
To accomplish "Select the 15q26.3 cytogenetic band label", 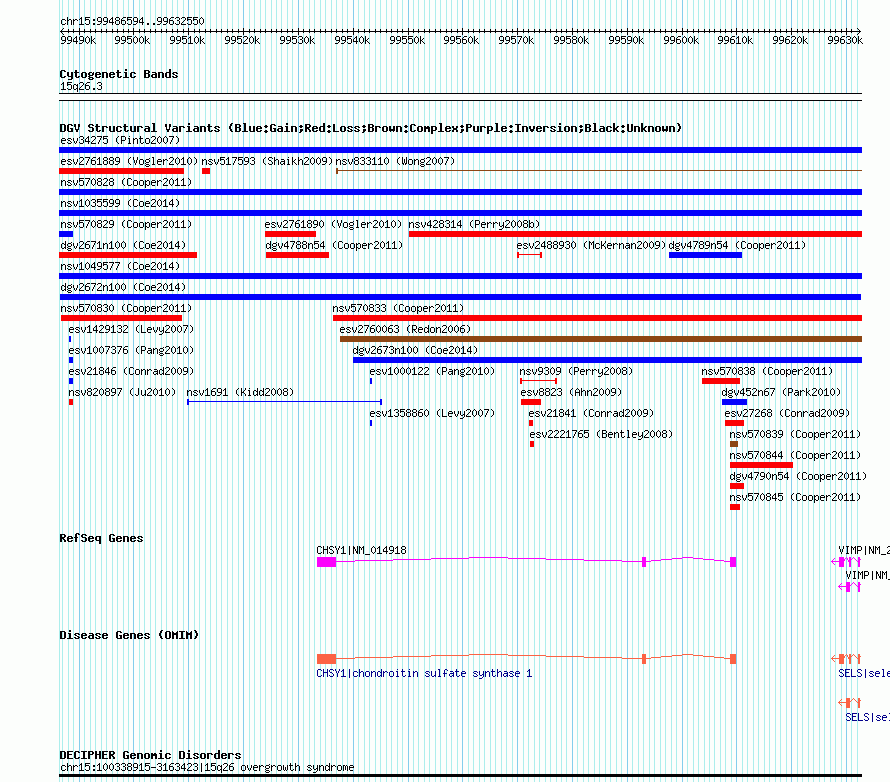I will point(81,86).
